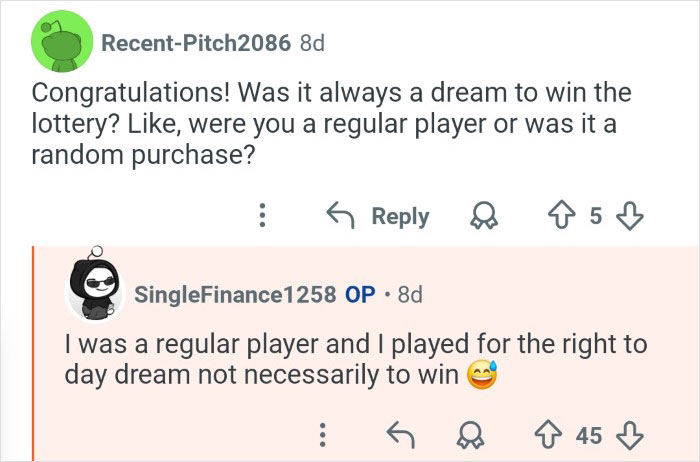Visit SingleFinance1258's profile page
700x462 pixels.
pyautogui.click(x=235, y=295)
